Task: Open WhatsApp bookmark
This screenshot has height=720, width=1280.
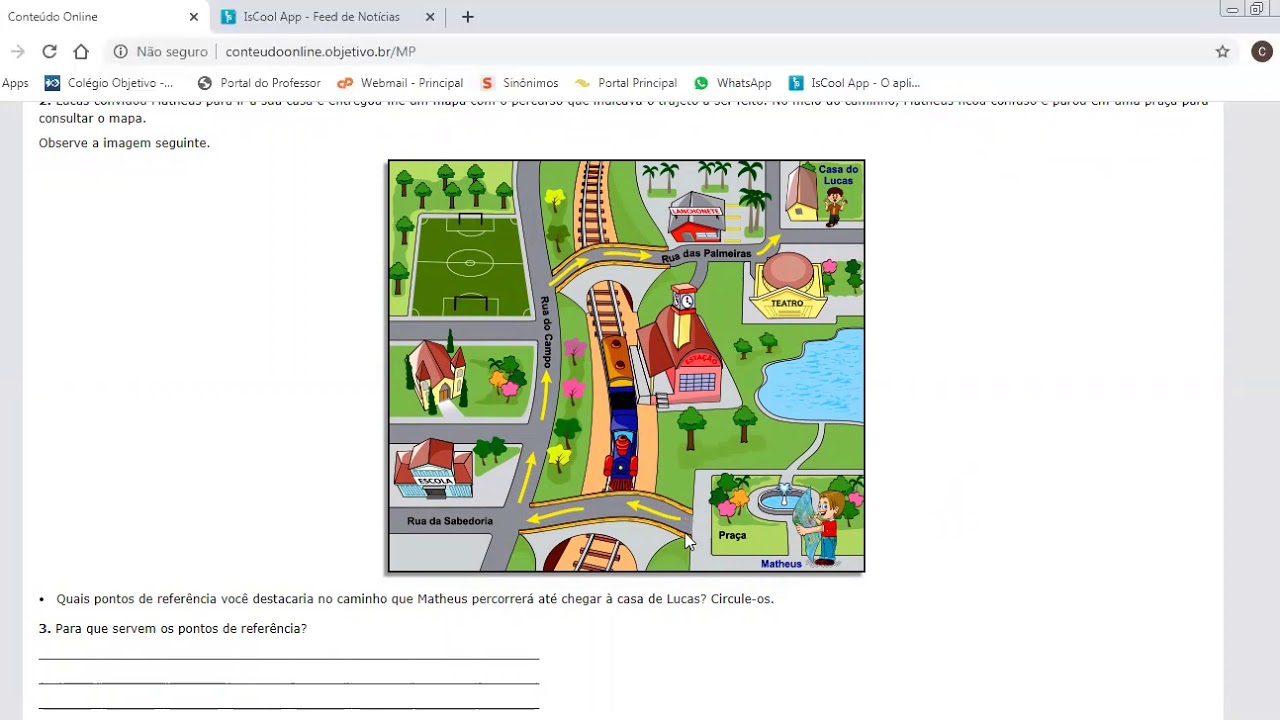Action: click(733, 83)
